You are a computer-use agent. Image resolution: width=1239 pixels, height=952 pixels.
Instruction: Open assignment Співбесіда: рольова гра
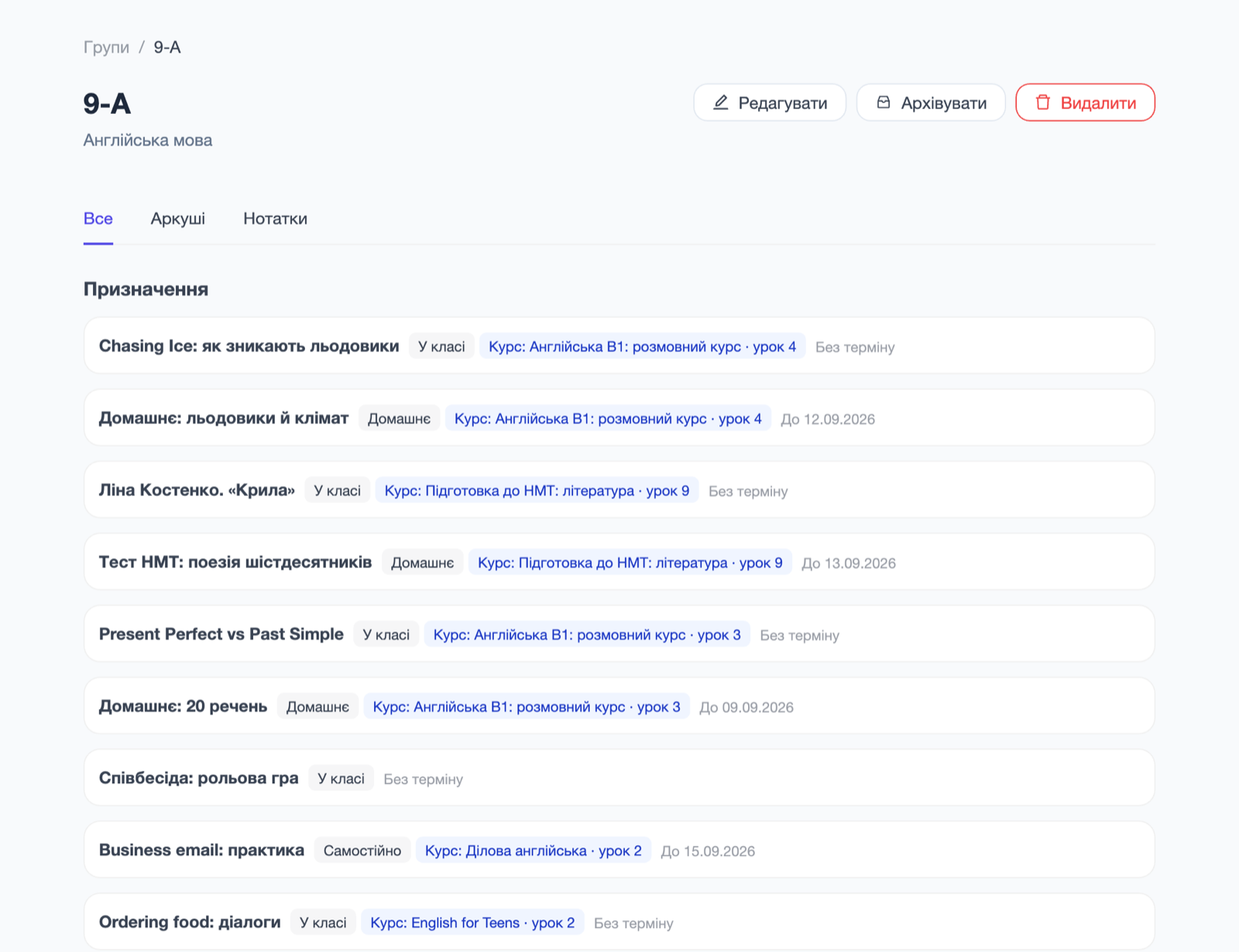click(619, 778)
